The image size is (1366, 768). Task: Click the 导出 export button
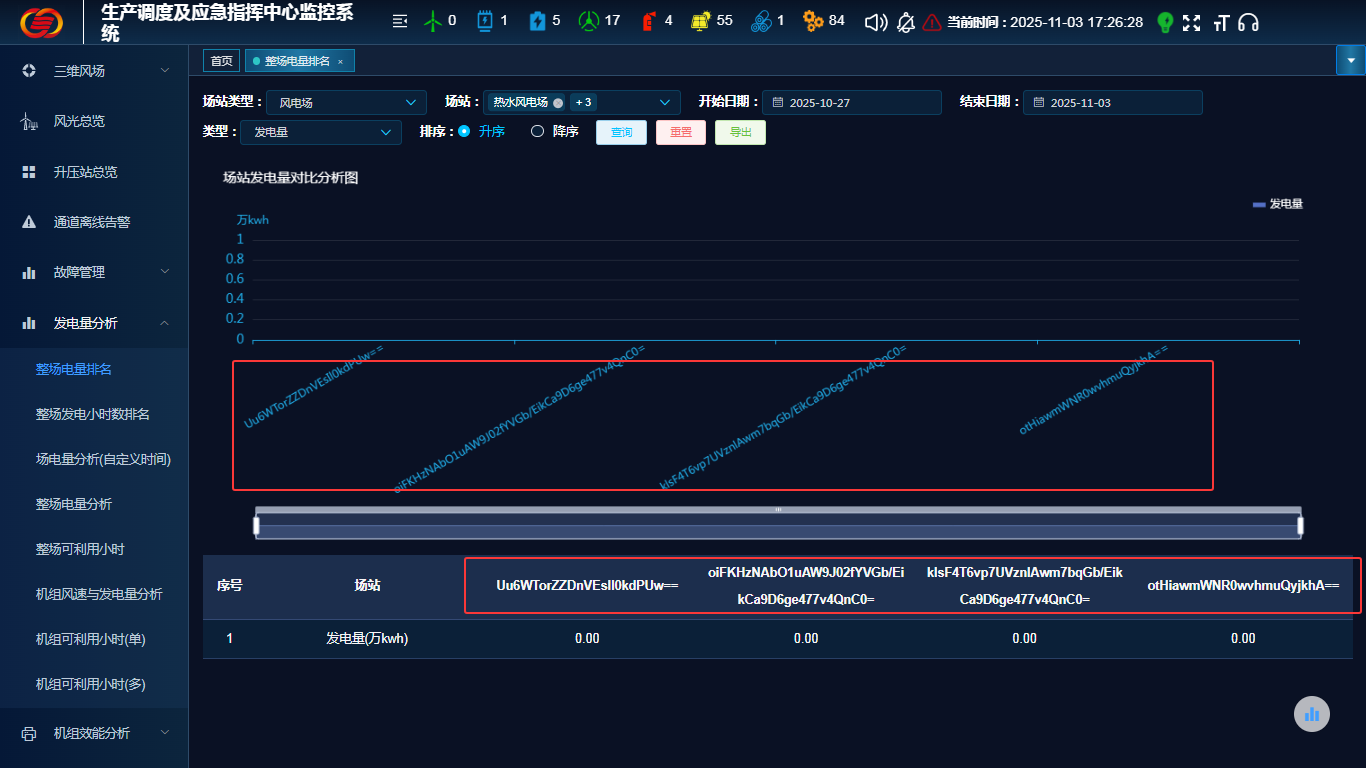tap(740, 132)
